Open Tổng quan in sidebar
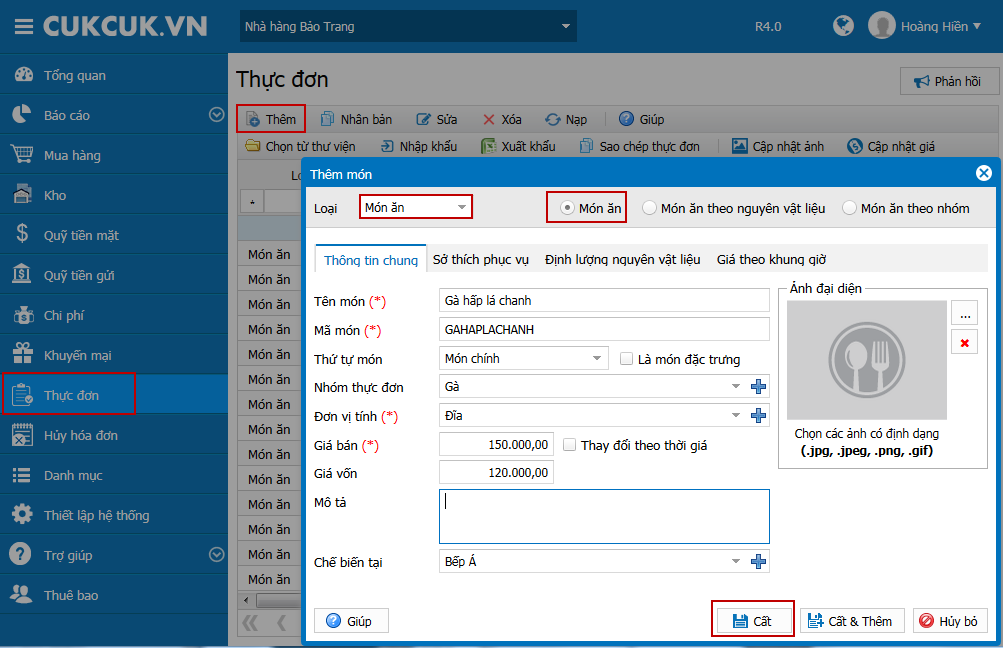Screen dimensions: 1003x648 point(114,75)
